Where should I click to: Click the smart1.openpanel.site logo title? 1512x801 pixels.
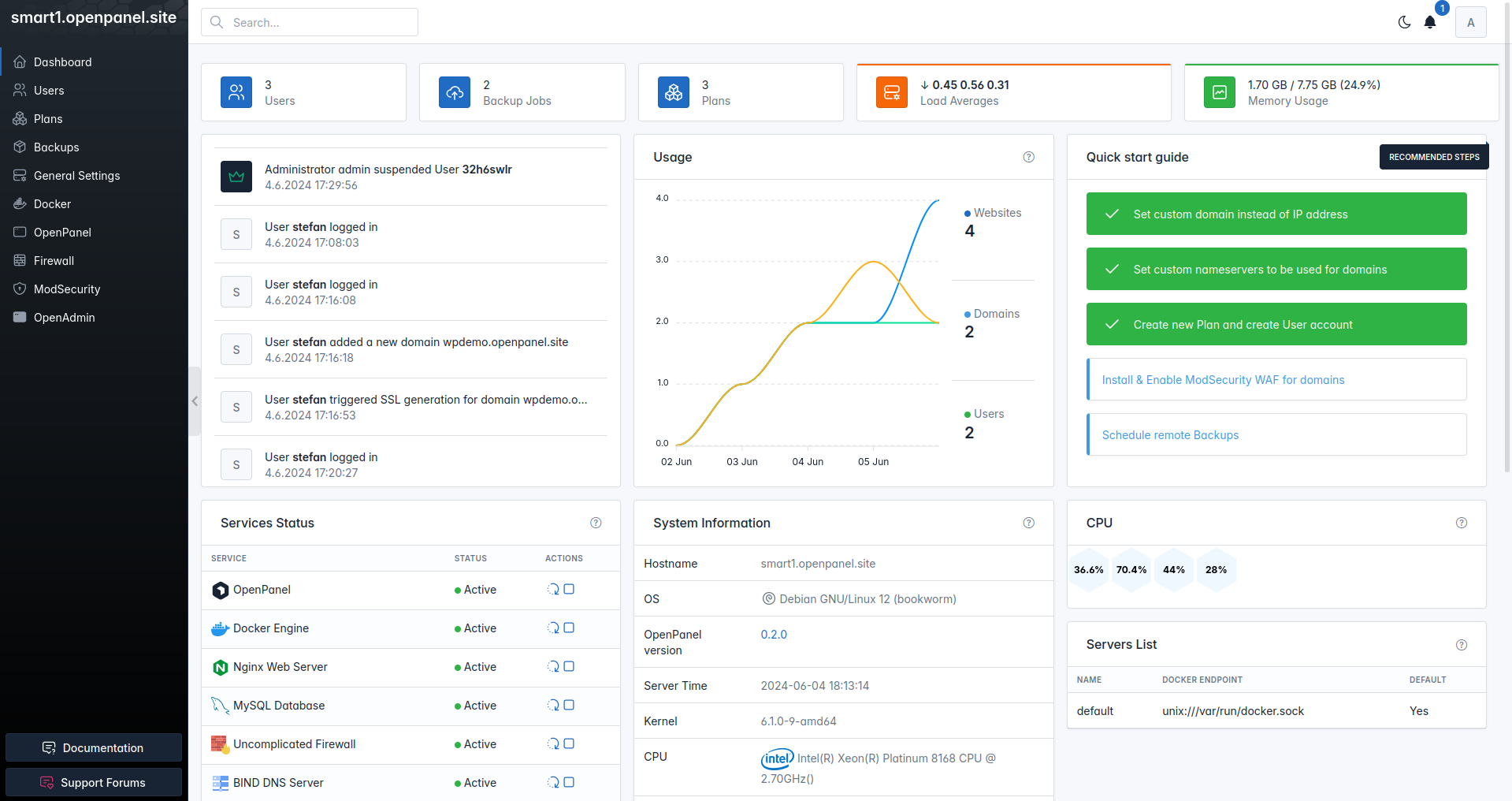pyautogui.click(x=94, y=17)
